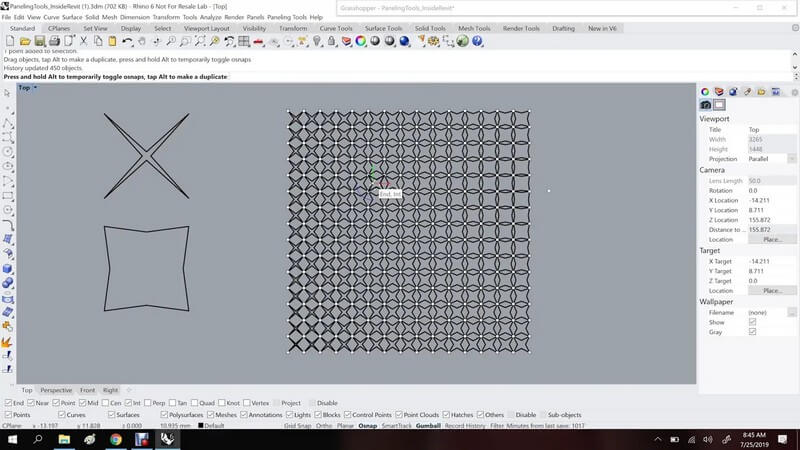Click the Print icon in the Standard toolbar
This screenshot has width=800, height=450.
[x=53, y=41]
